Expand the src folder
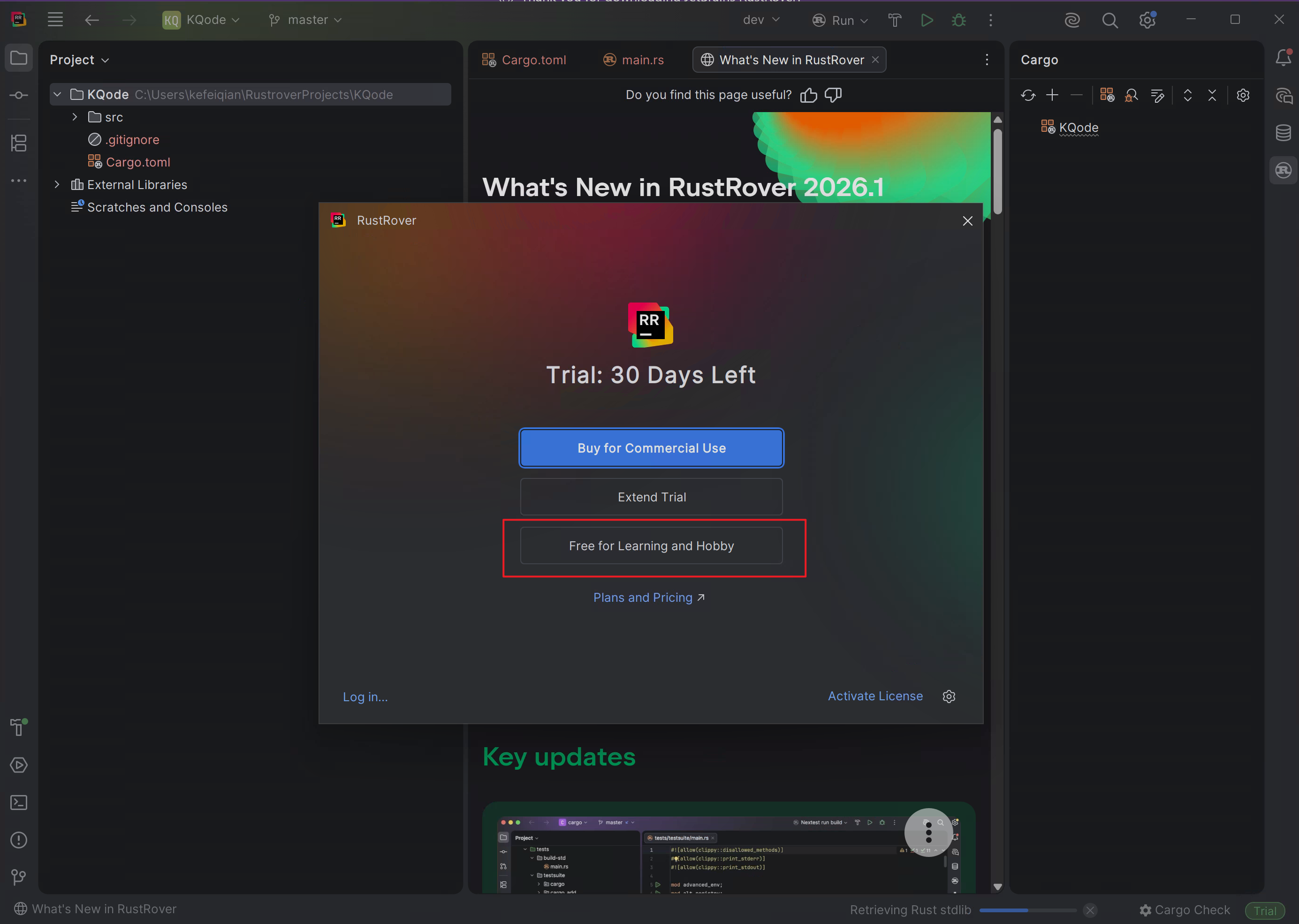1299x924 pixels. pos(75,117)
